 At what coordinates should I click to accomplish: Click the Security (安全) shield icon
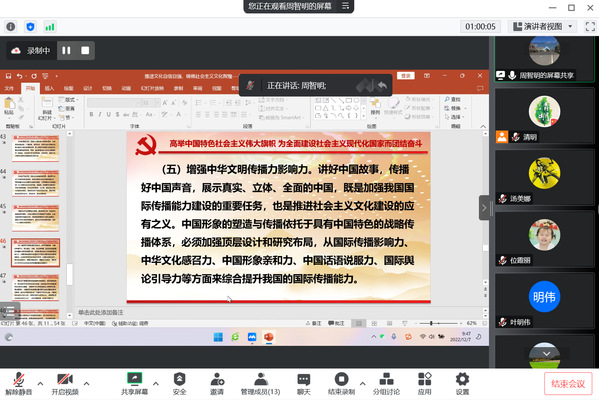[x=179, y=379]
